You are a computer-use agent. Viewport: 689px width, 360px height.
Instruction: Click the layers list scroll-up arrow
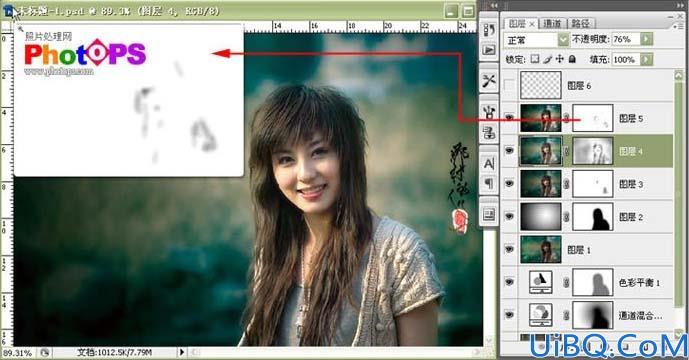[679, 75]
